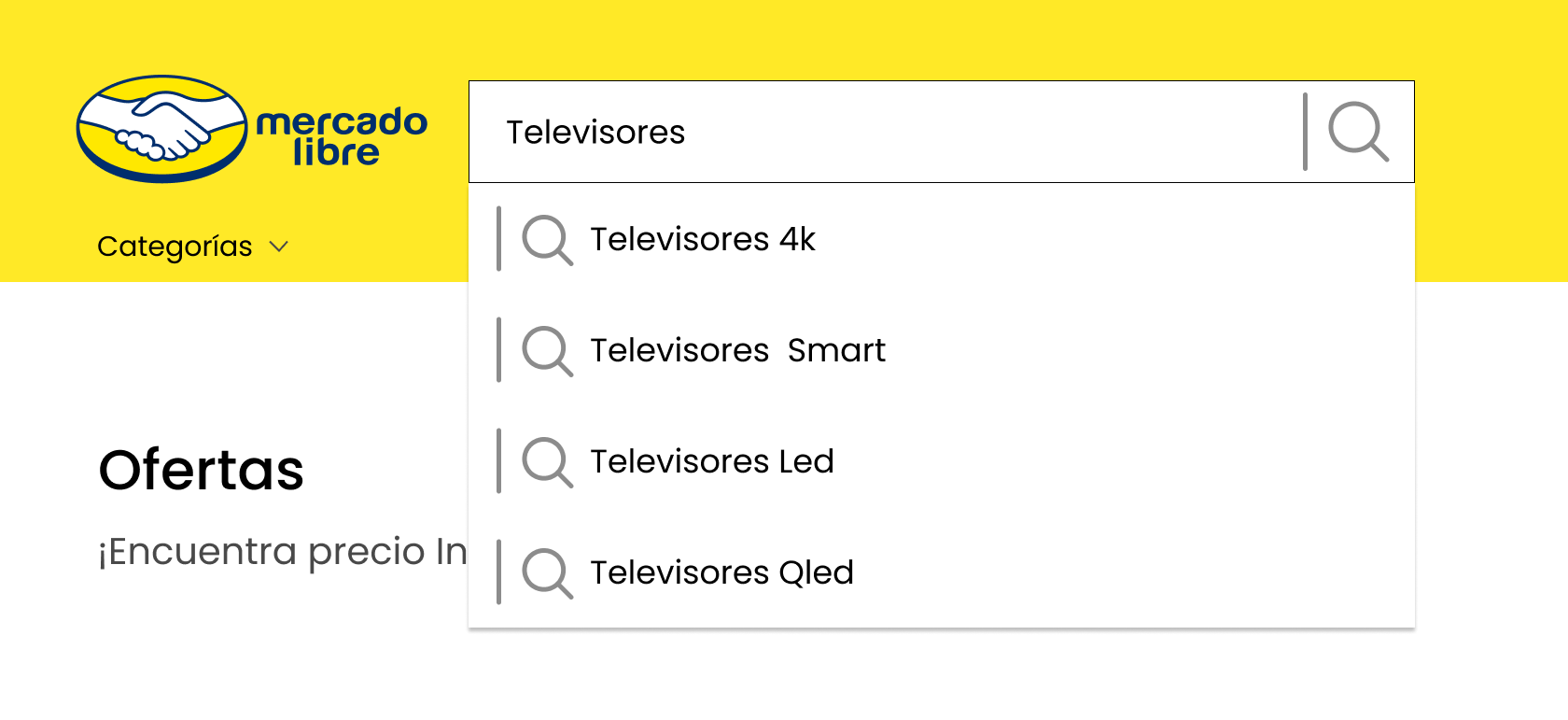Expand the chevron next to Categorías
This screenshot has height=720, width=1568.
click(278, 247)
